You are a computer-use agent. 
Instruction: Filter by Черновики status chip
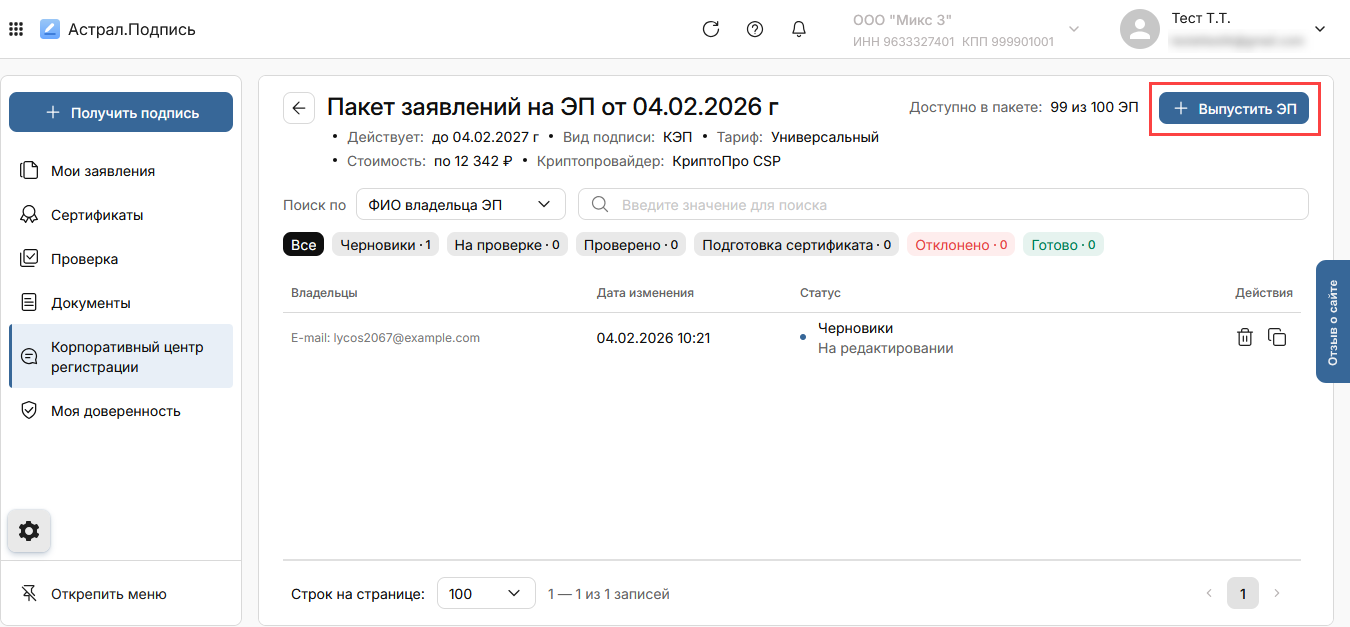[385, 245]
